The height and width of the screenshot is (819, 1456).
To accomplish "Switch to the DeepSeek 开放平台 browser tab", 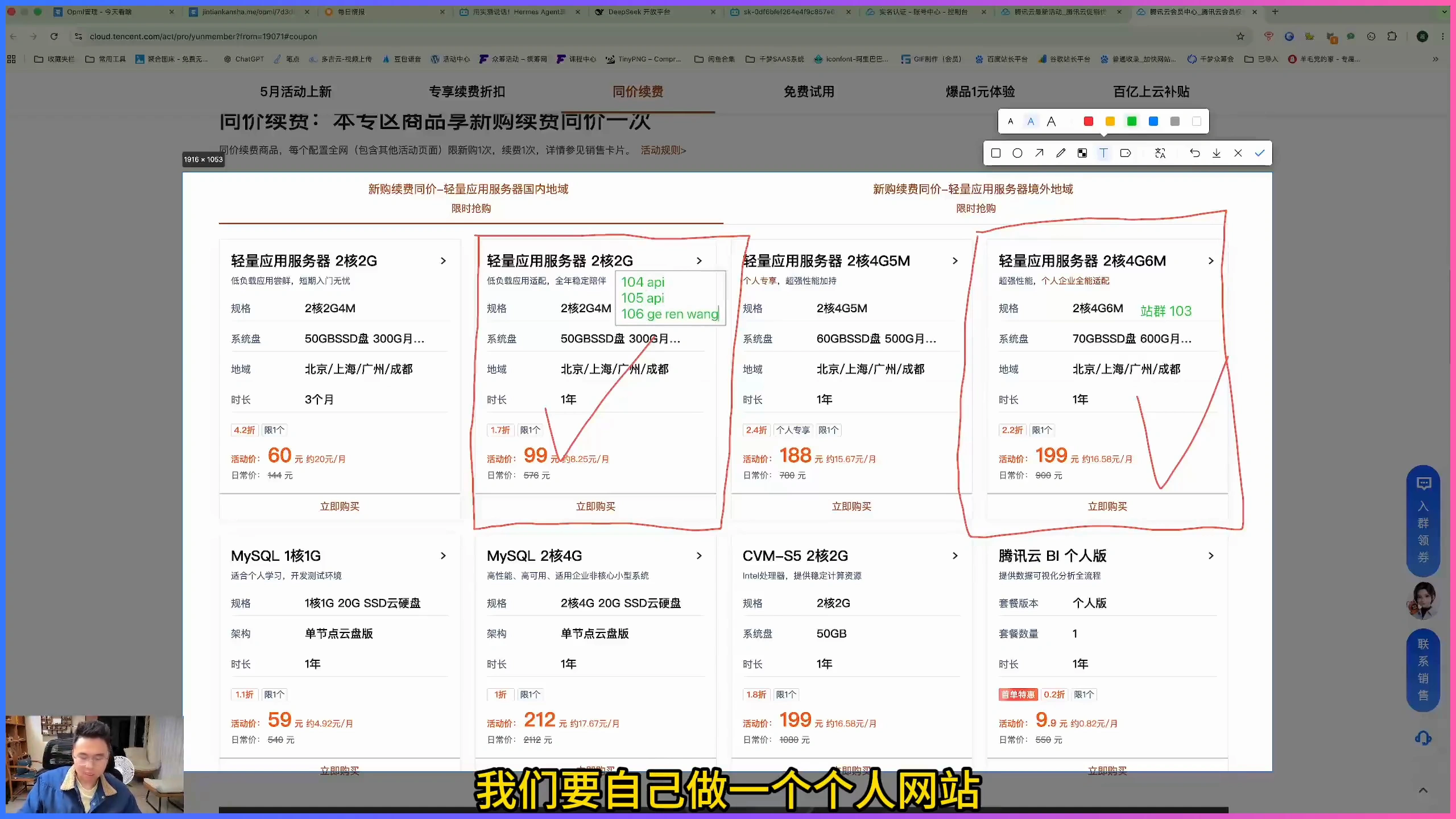I will pyautogui.click(x=655, y=11).
